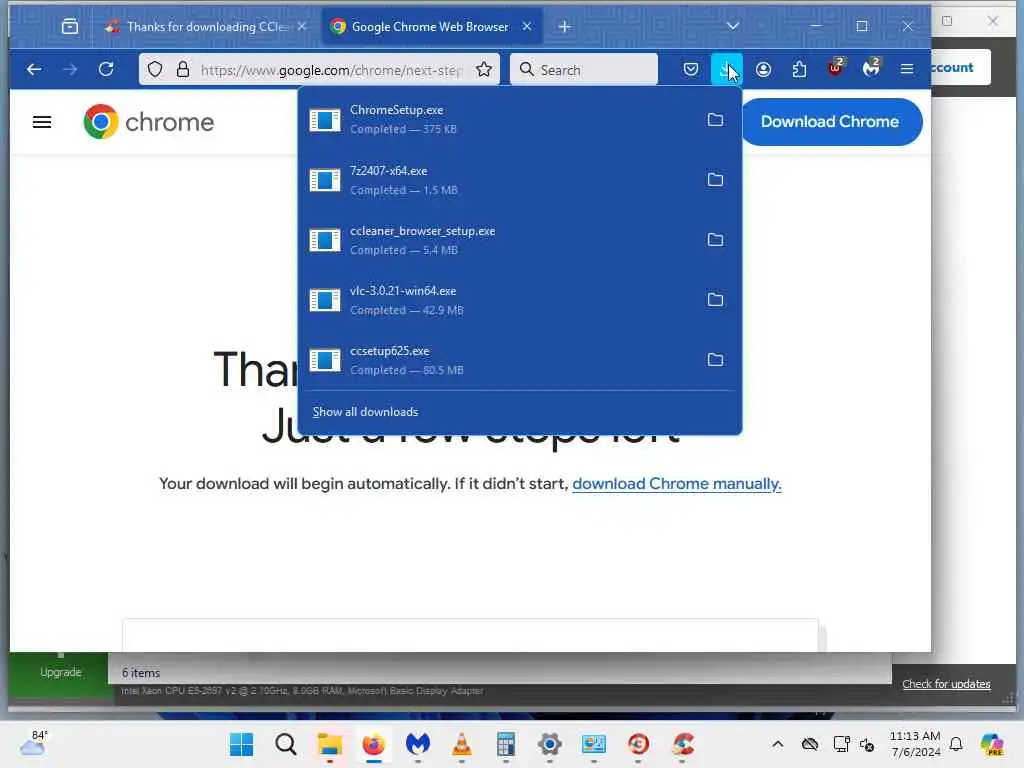
Task: Reload the current page
Action: [x=106, y=69]
